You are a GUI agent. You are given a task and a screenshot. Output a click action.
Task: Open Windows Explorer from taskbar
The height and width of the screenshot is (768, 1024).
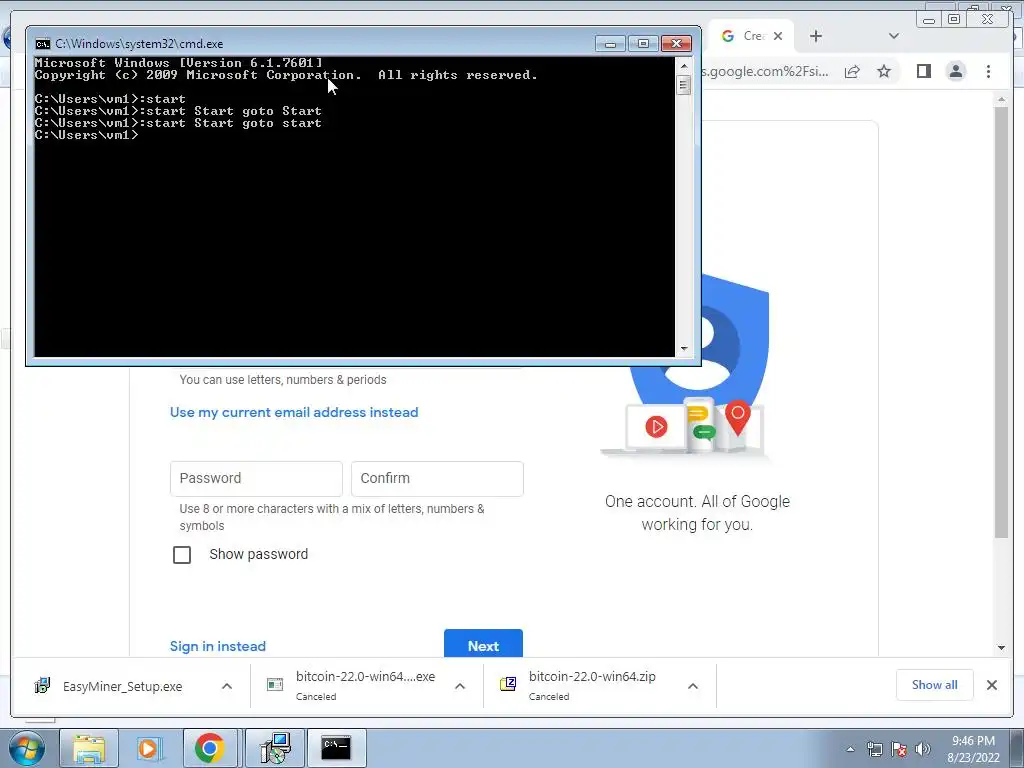pos(89,748)
